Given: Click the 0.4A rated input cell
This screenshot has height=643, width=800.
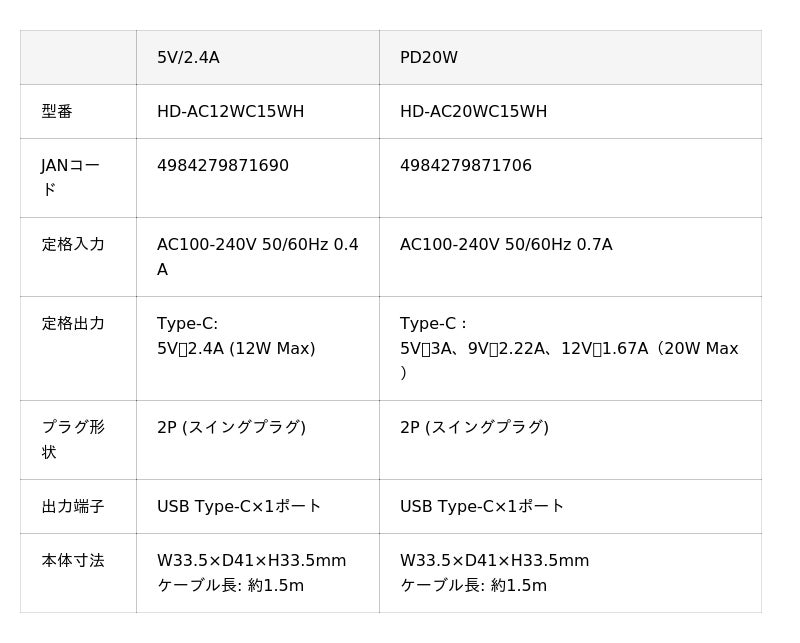Looking at the screenshot, I should [x=257, y=257].
